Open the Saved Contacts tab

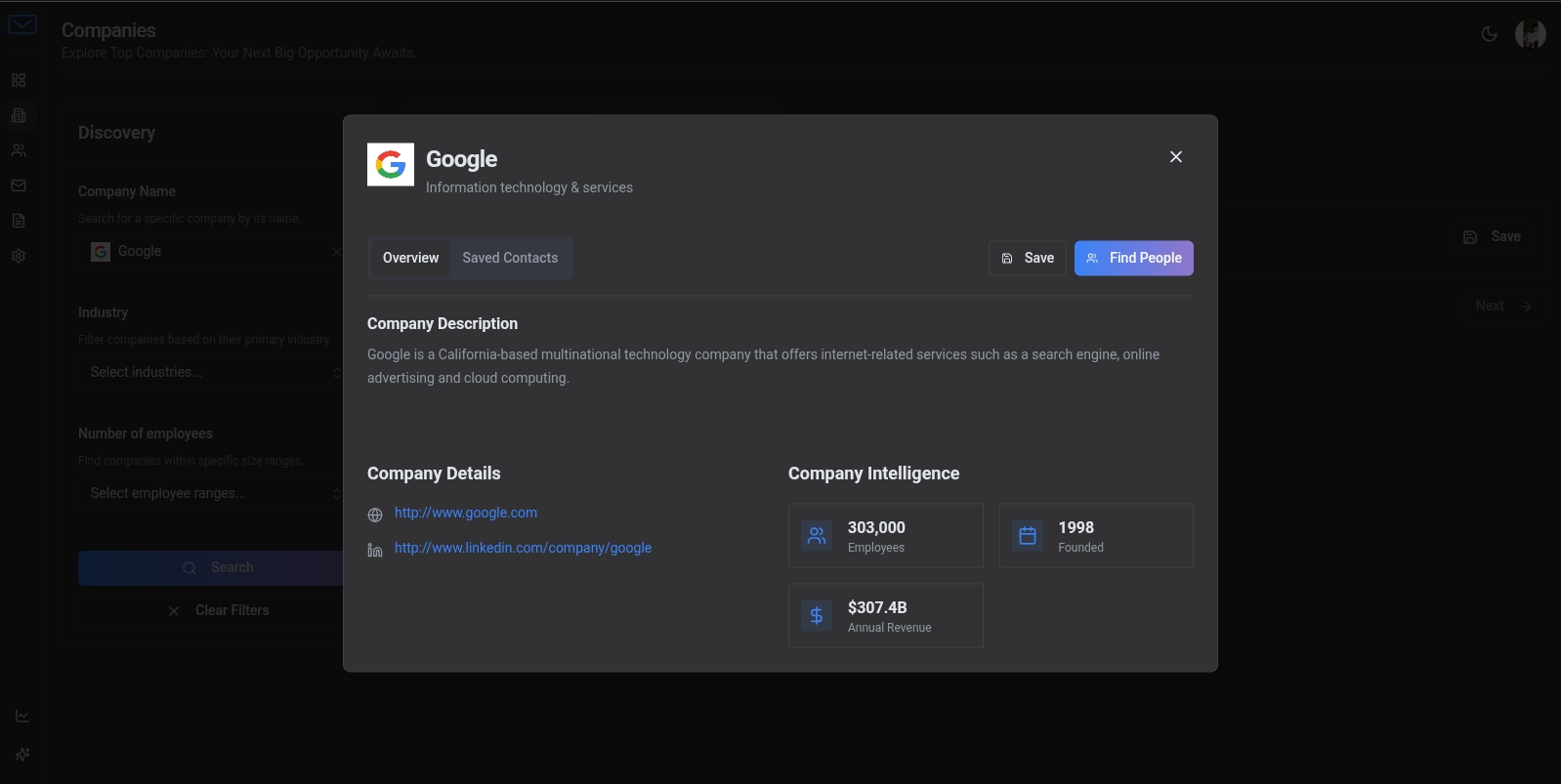coord(510,258)
